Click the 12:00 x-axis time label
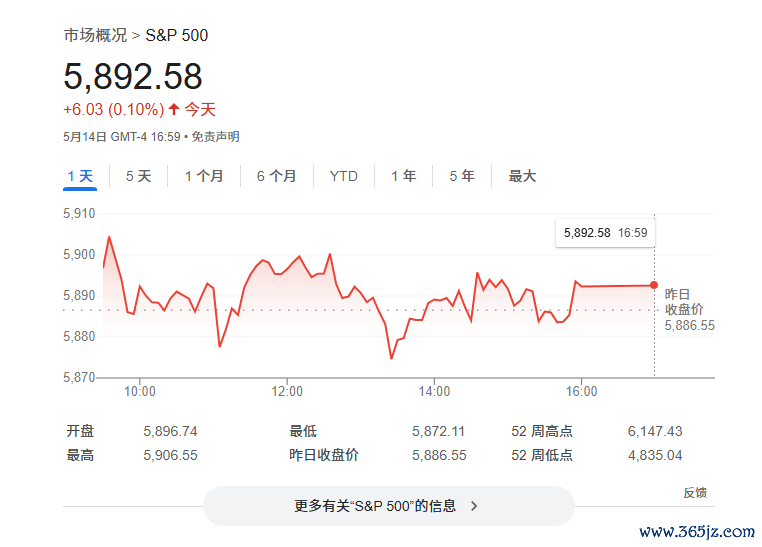 [x=287, y=392]
